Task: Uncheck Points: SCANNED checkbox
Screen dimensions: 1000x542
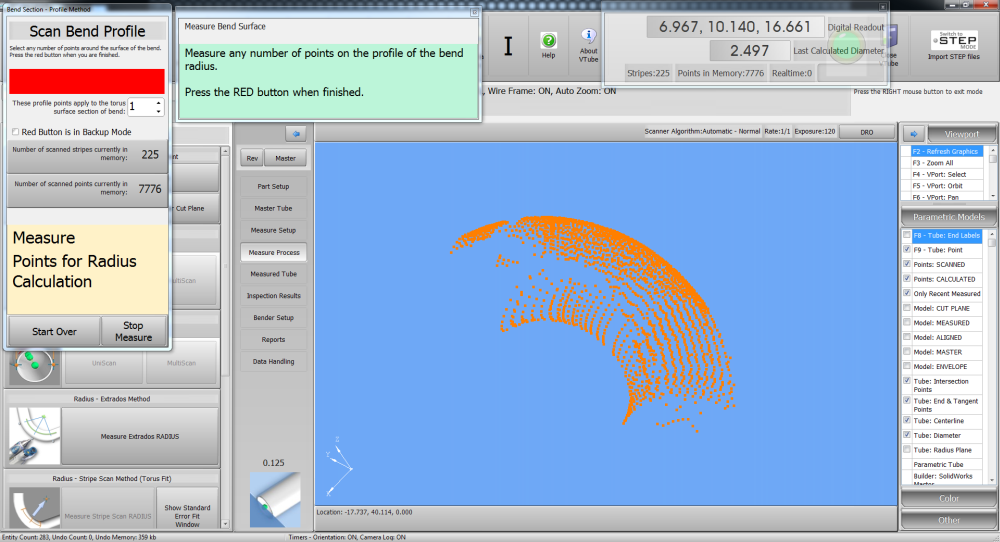Action: 906,264
